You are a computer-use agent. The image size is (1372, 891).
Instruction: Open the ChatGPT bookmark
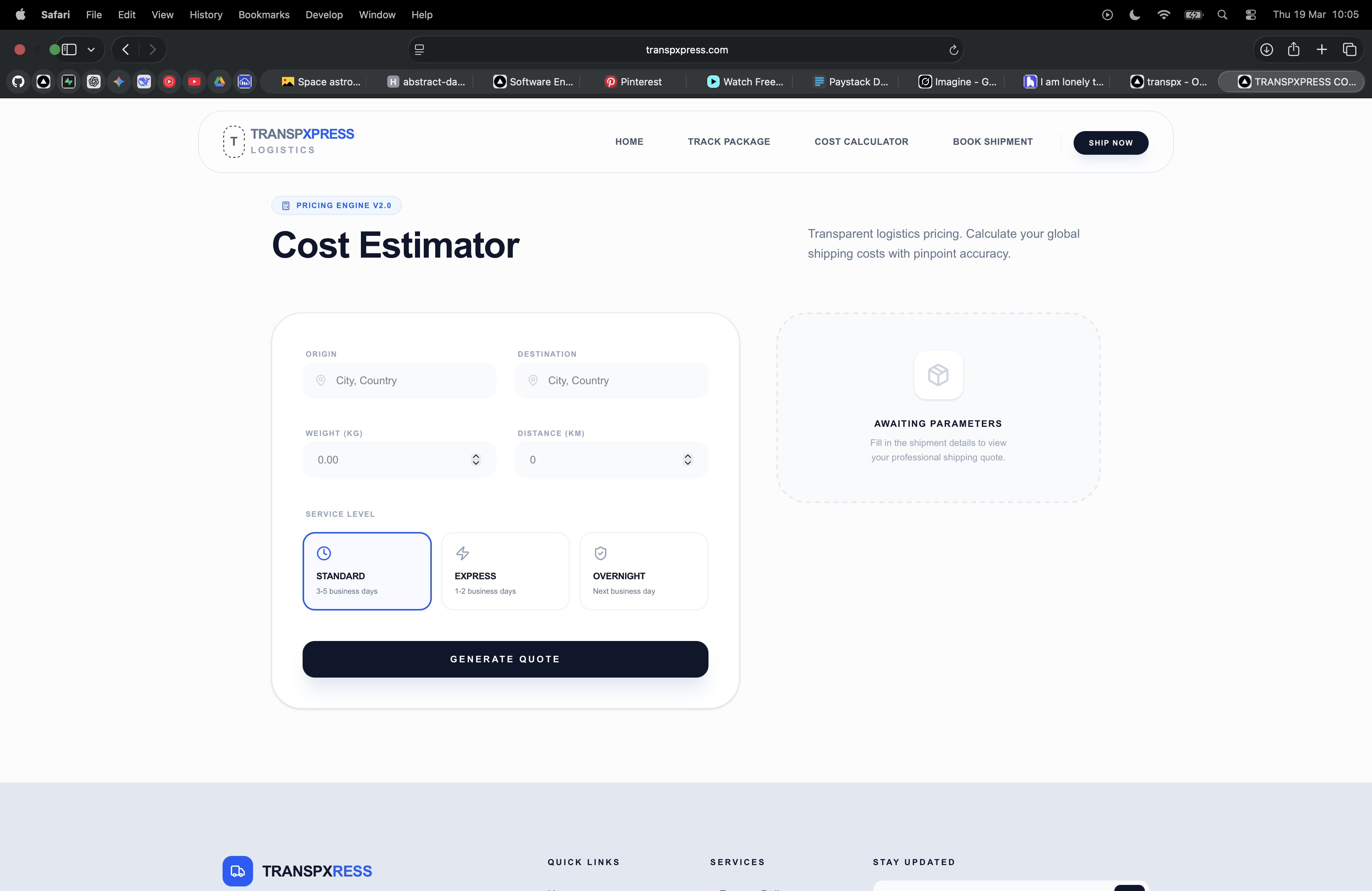tap(94, 81)
